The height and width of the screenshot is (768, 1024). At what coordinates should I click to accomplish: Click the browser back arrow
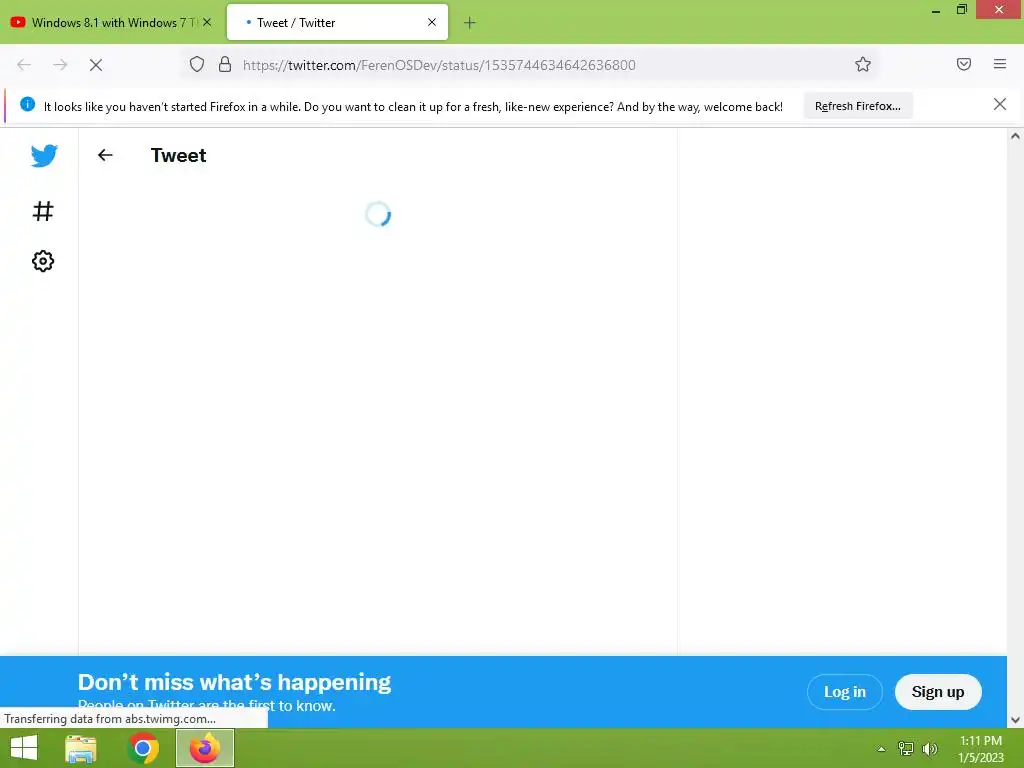click(24, 65)
